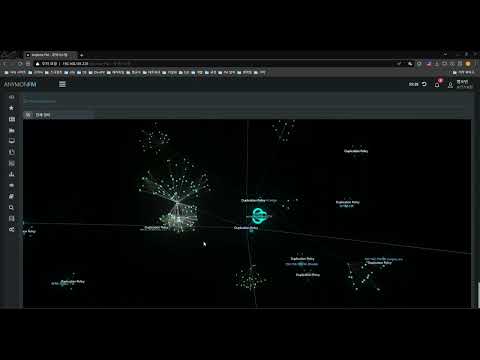This screenshot has width=480, height=360.
Task: Click the browser address bar
Action: pos(217,64)
